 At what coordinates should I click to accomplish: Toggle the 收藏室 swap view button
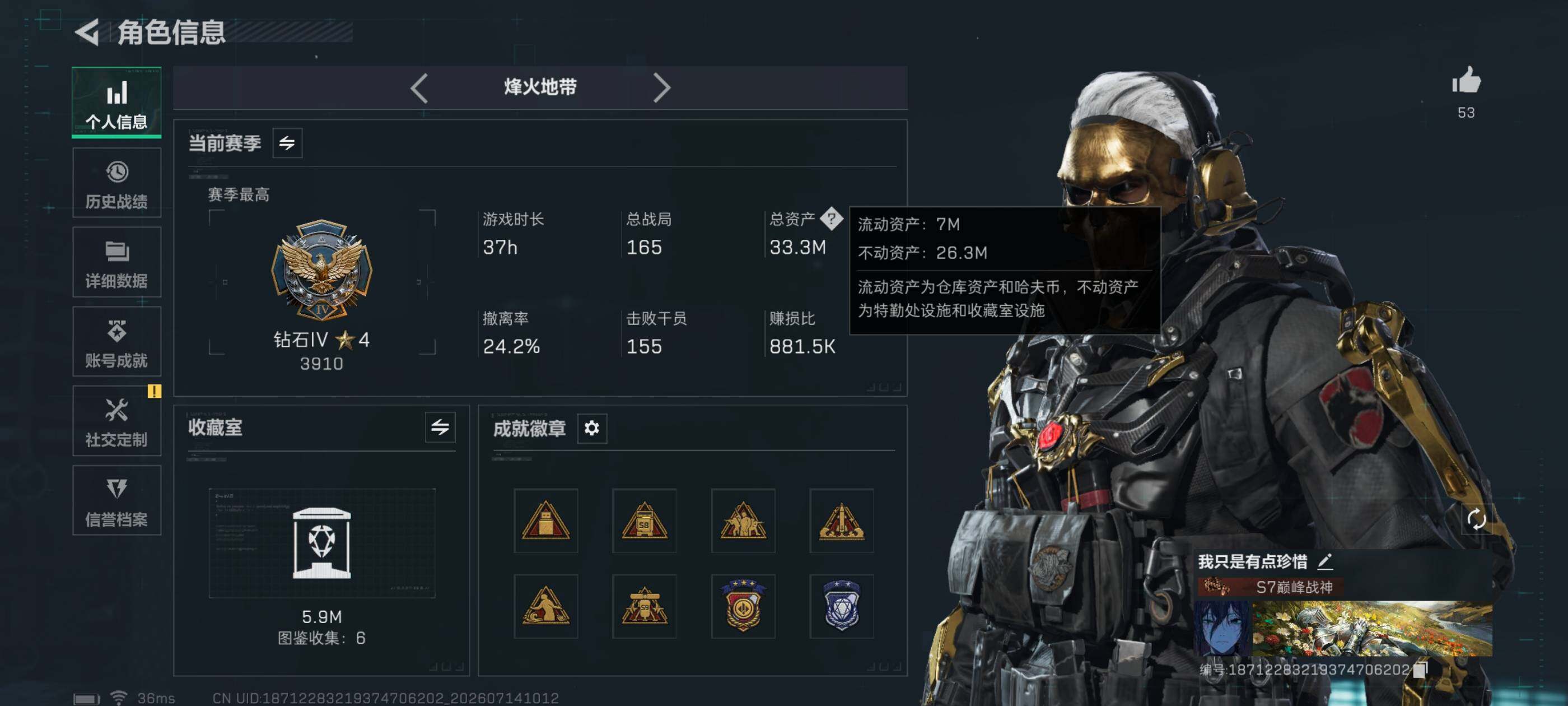[440, 427]
